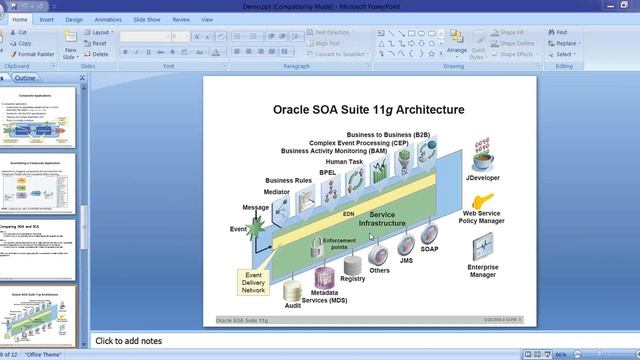Open the slide Layout dropdown
The image size is (640, 360).
coord(99,32)
